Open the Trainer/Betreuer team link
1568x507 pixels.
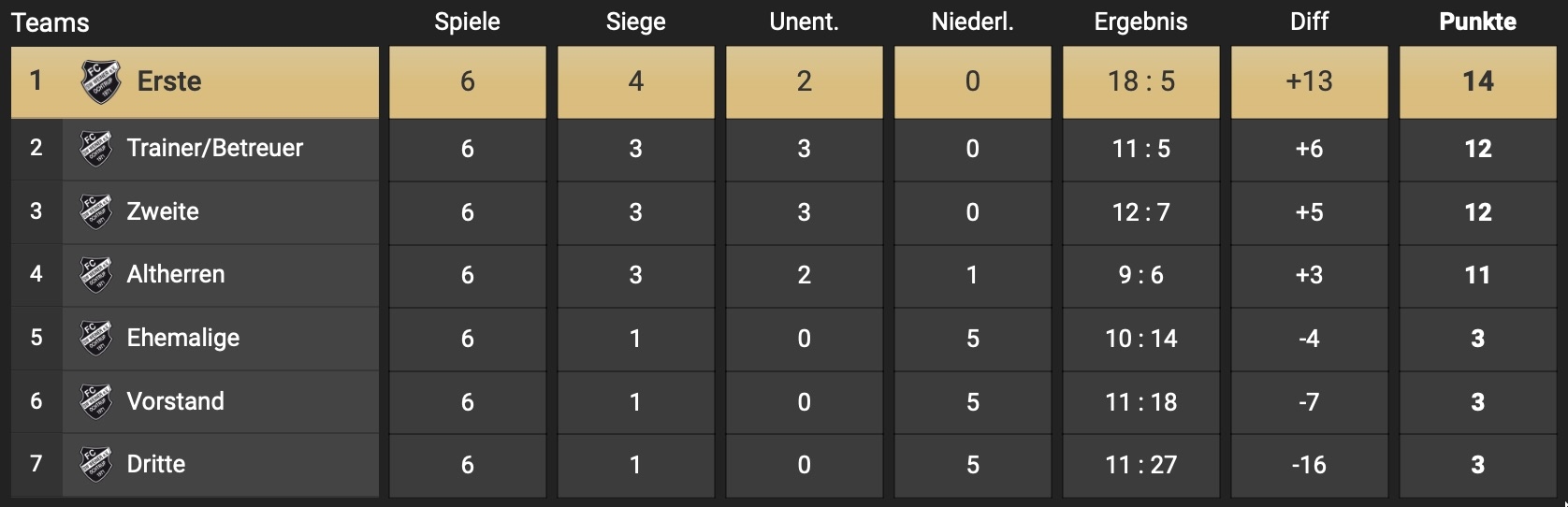(215, 148)
